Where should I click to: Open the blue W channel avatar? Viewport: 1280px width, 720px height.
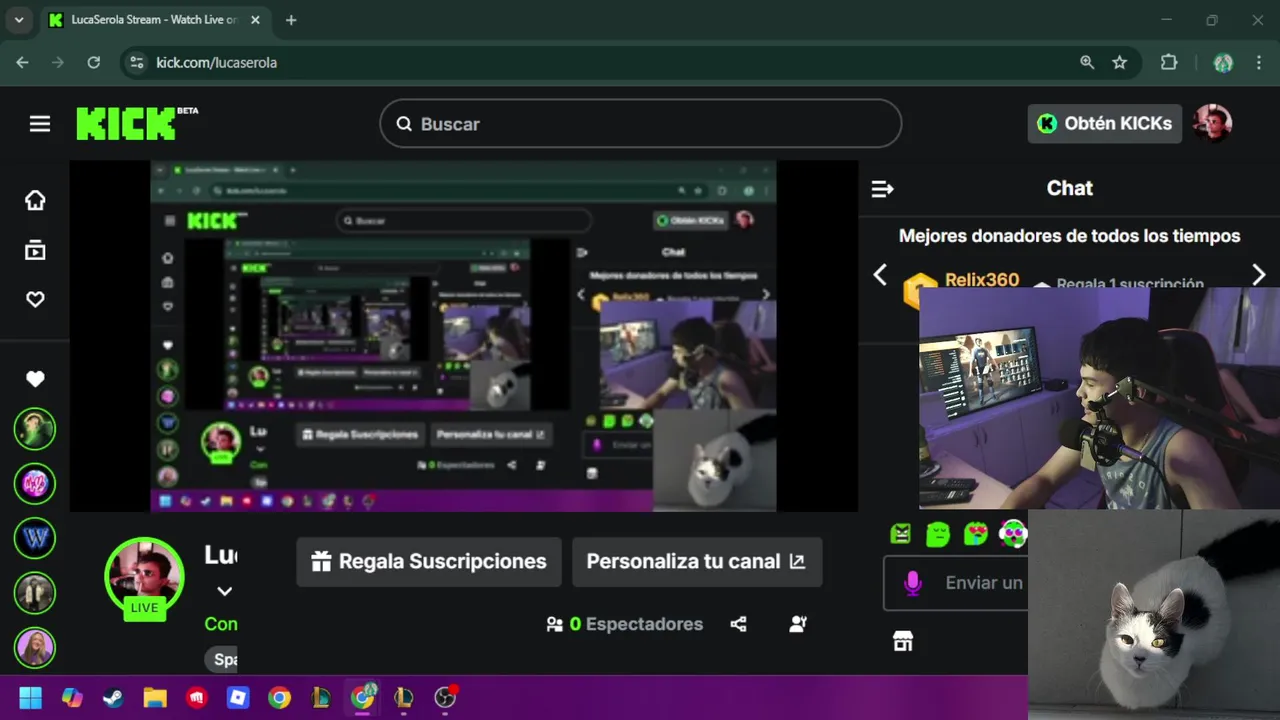pyautogui.click(x=35, y=538)
